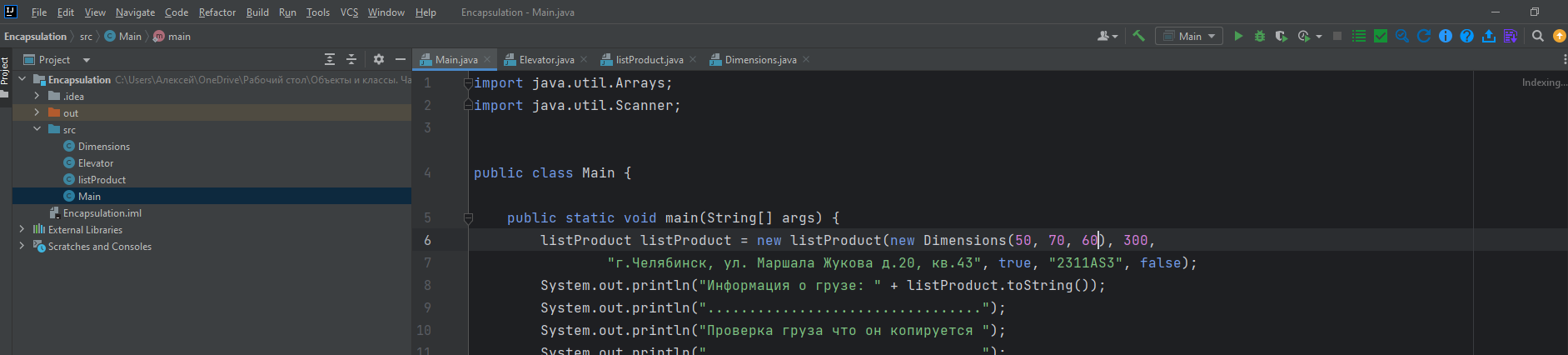
Task: Expand Scratches and Consoles node
Action: (x=22, y=246)
